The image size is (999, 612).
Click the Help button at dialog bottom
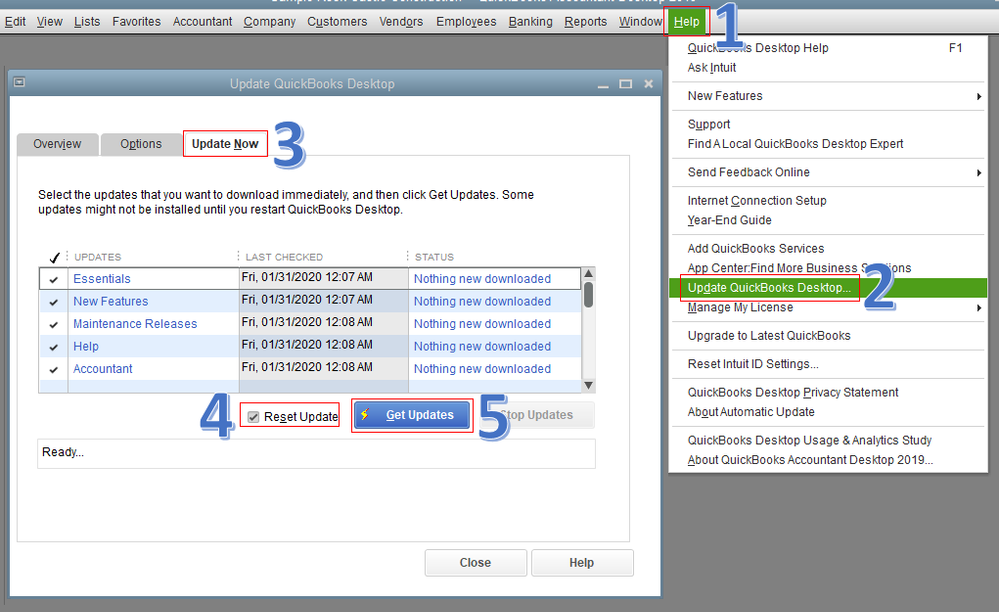582,563
